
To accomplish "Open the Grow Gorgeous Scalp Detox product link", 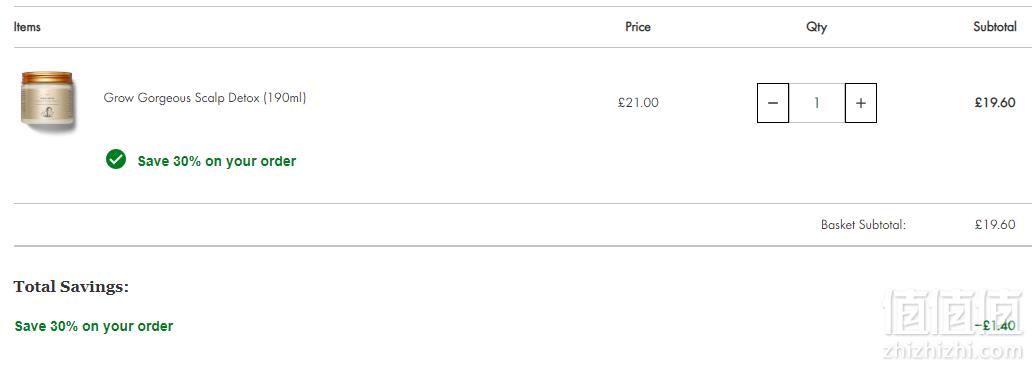I will pos(205,98).
